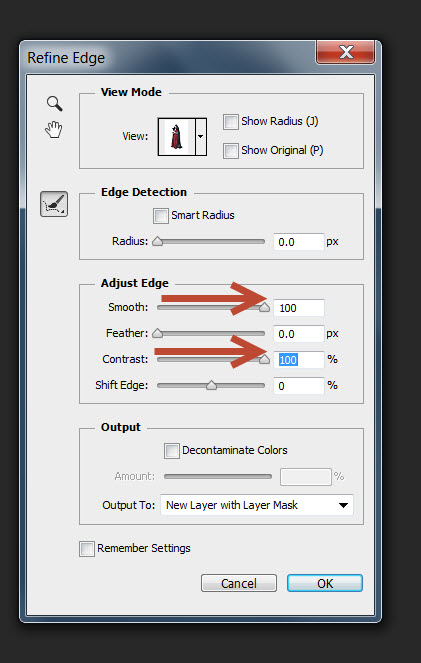Select the Zoom tool magnifier icon
The image size is (421, 663).
click(x=55, y=104)
